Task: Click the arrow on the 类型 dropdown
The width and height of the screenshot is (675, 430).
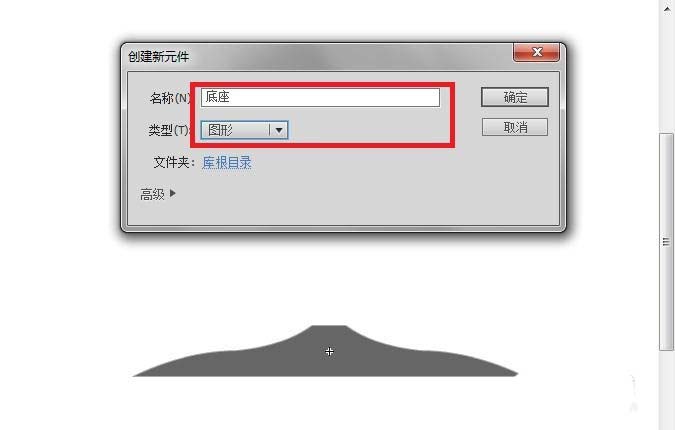Action: [x=279, y=130]
